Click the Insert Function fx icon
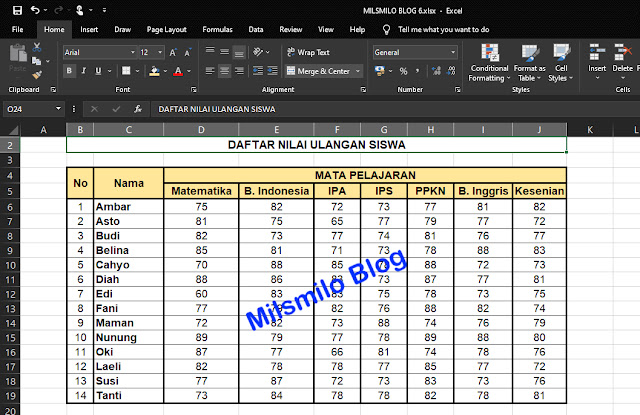640x415 pixels. 138,109
